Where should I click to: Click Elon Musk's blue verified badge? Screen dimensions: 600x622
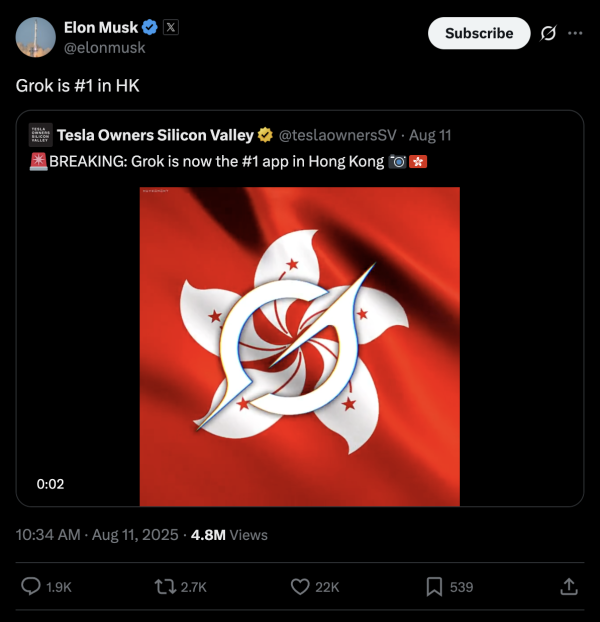tap(150, 28)
